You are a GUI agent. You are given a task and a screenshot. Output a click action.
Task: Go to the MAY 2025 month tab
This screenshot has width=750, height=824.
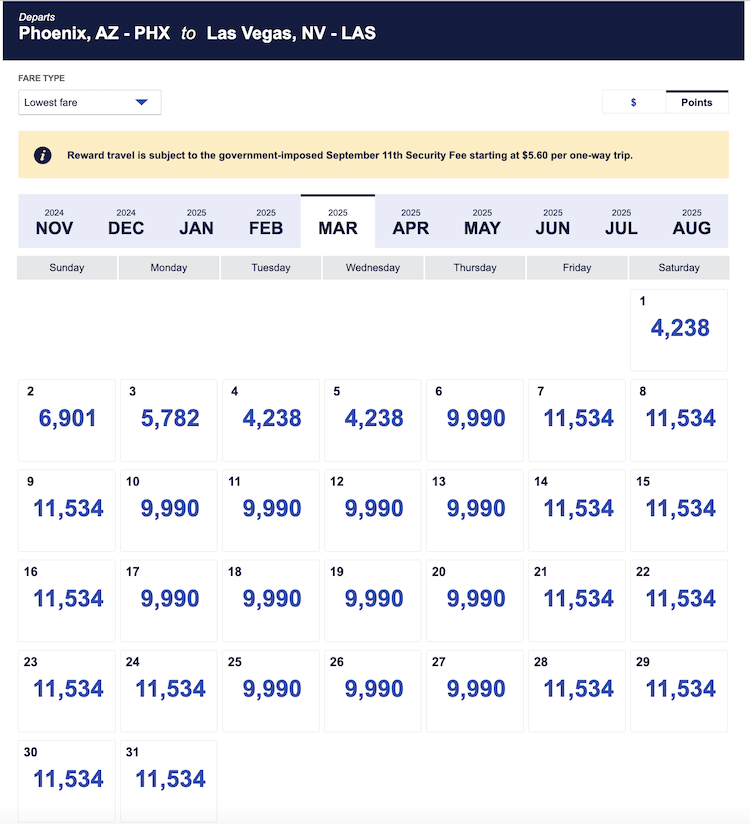tap(482, 221)
